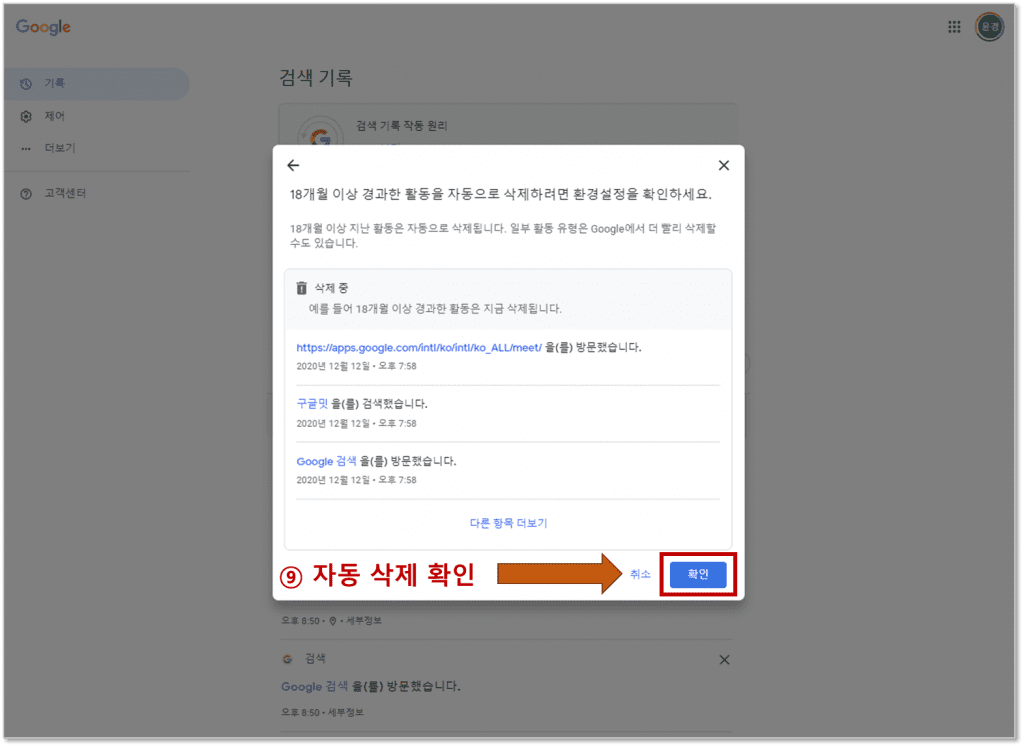The width and height of the screenshot is (1024, 747).
Task: Select the 더보기 sidebar item
Action: (97, 148)
